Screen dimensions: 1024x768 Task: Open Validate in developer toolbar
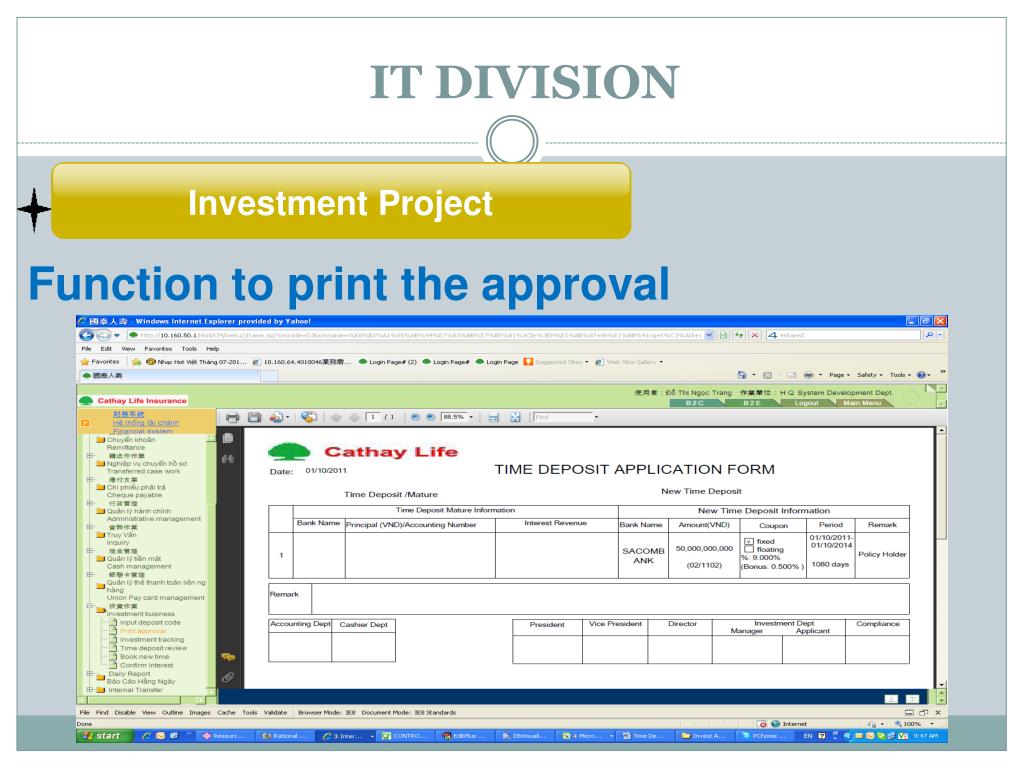click(275, 712)
